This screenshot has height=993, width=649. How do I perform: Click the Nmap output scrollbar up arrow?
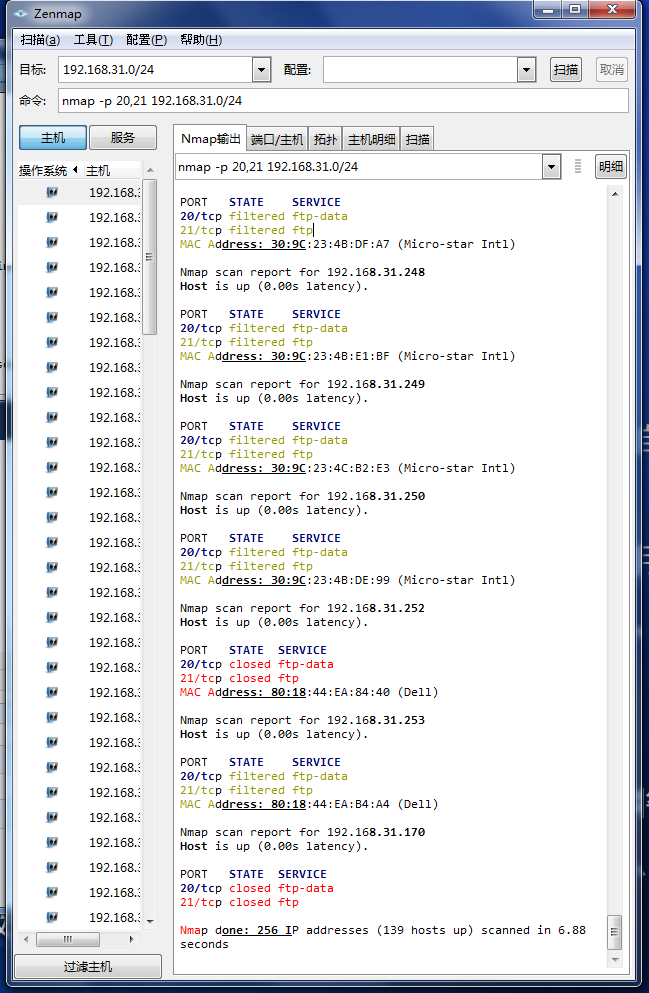coord(615,194)
